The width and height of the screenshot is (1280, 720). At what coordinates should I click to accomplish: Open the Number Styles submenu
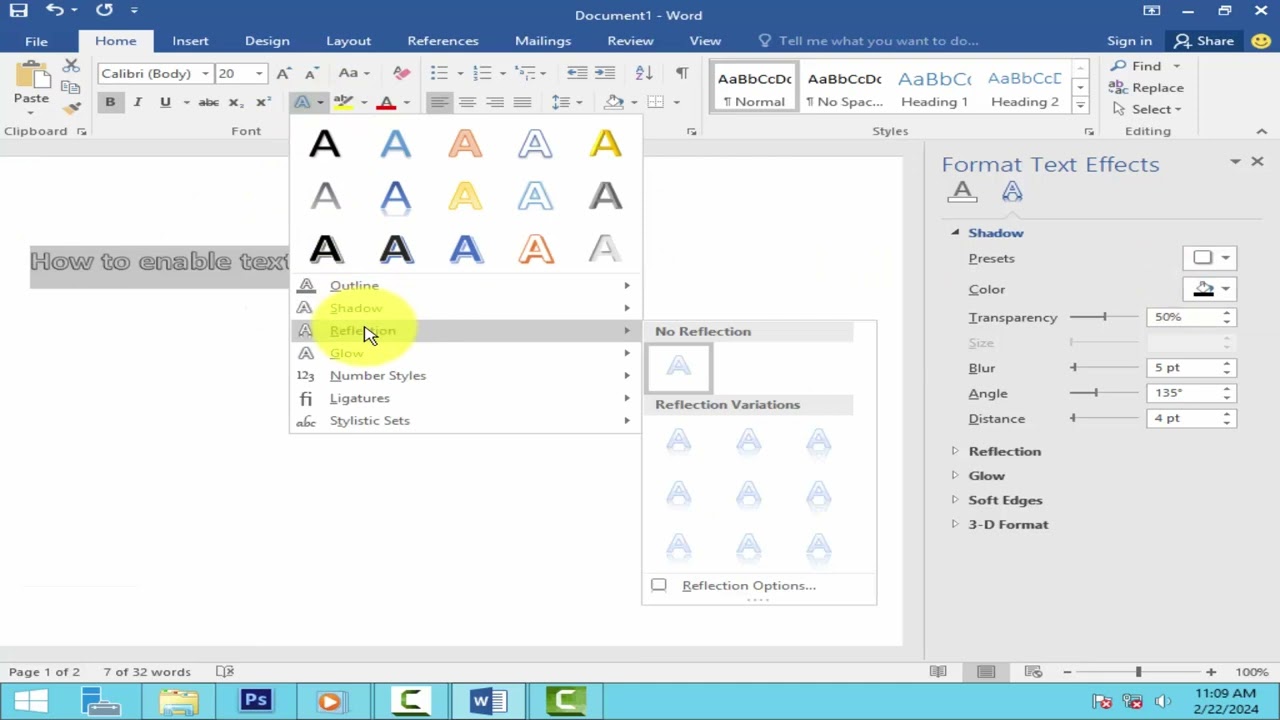point(465,375)
